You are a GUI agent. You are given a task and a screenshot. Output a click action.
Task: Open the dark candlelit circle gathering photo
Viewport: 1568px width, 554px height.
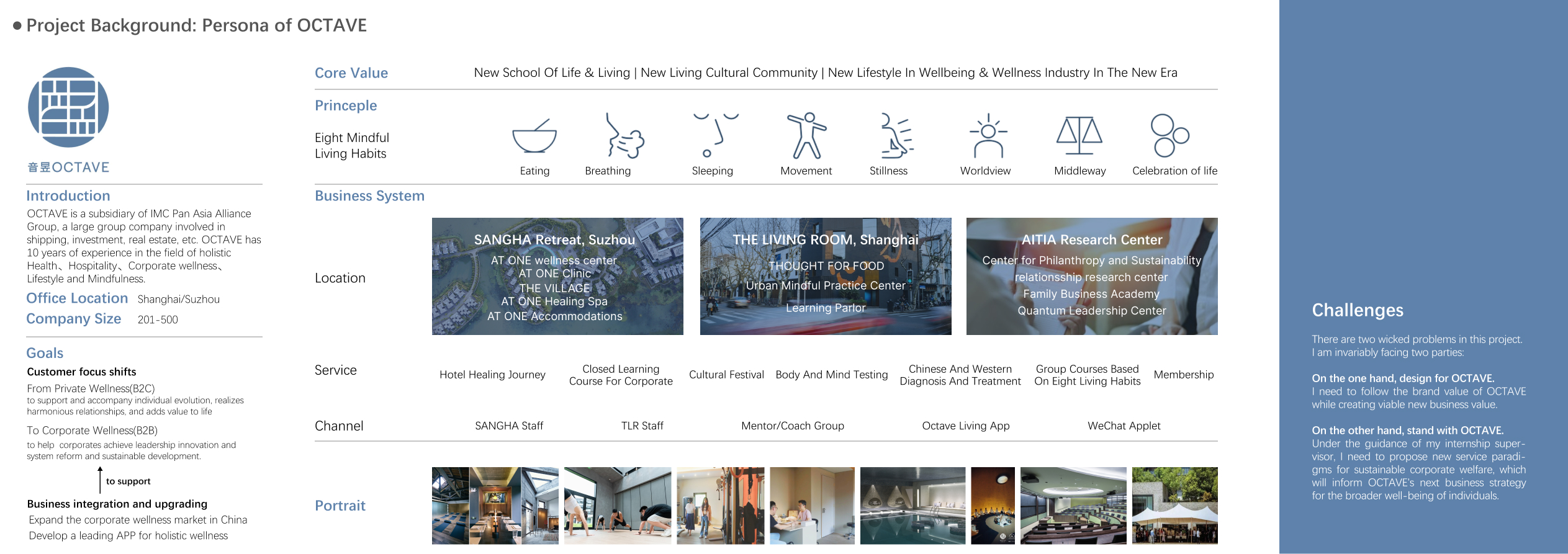pos(993,506)
